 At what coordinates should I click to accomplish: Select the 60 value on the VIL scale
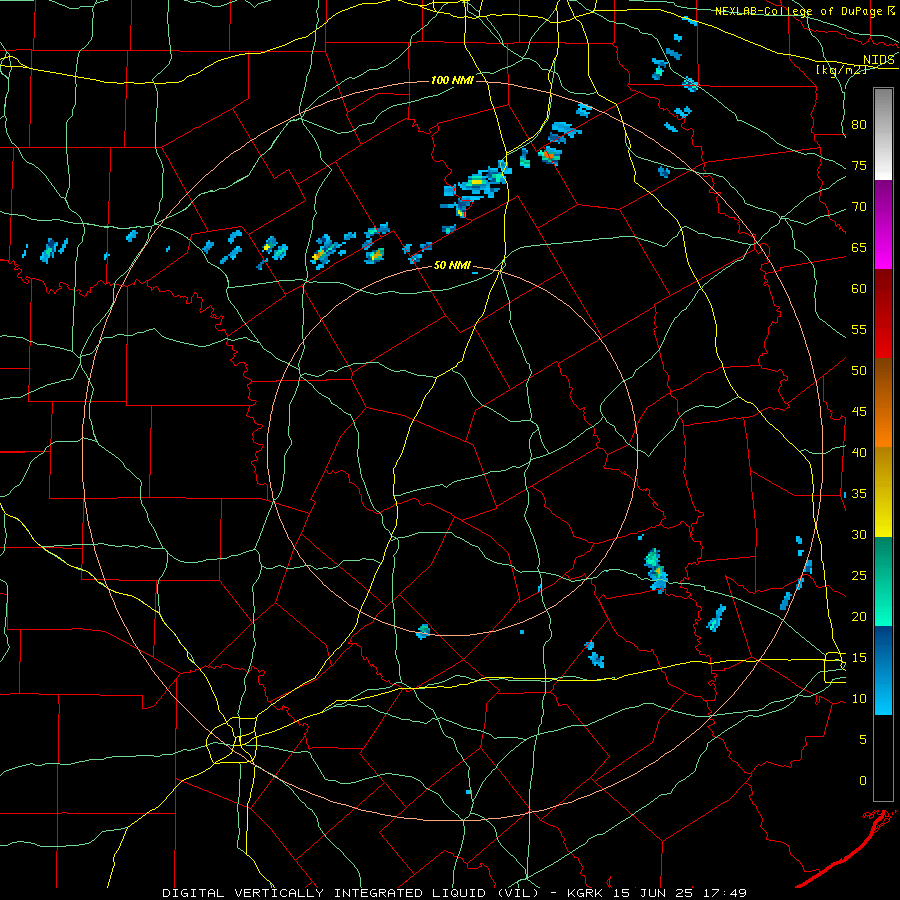click(859, 289)
